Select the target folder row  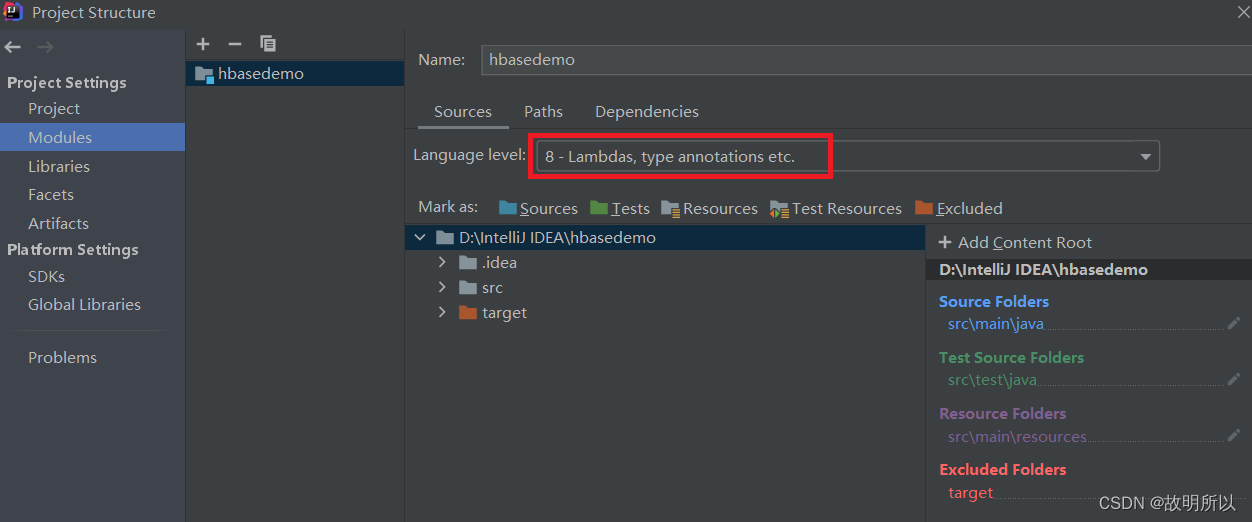click(665, 312)
